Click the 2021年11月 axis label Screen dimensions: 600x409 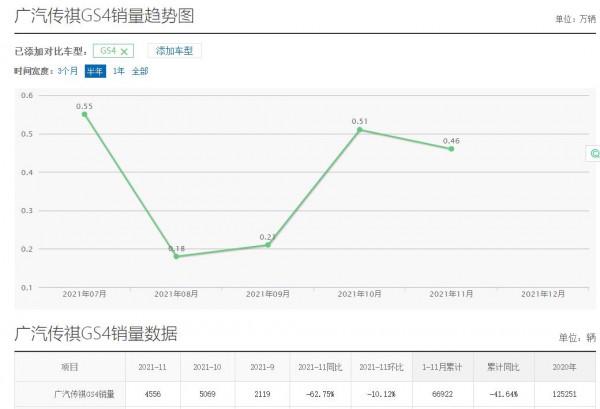tap(452, 294)
